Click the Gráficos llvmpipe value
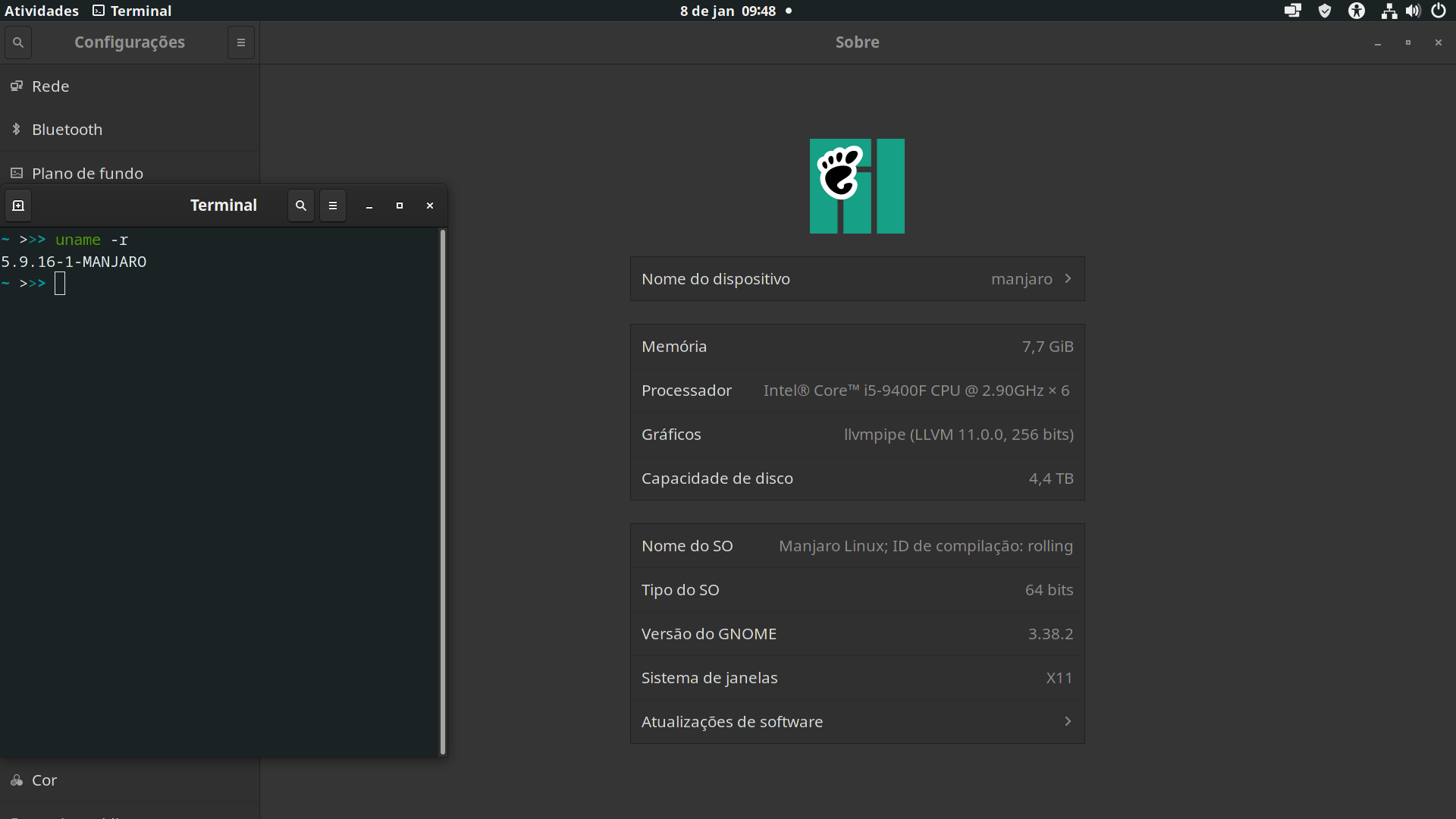Image resolution: width=1456 pixels, height=819 pixels. (959, 435)
